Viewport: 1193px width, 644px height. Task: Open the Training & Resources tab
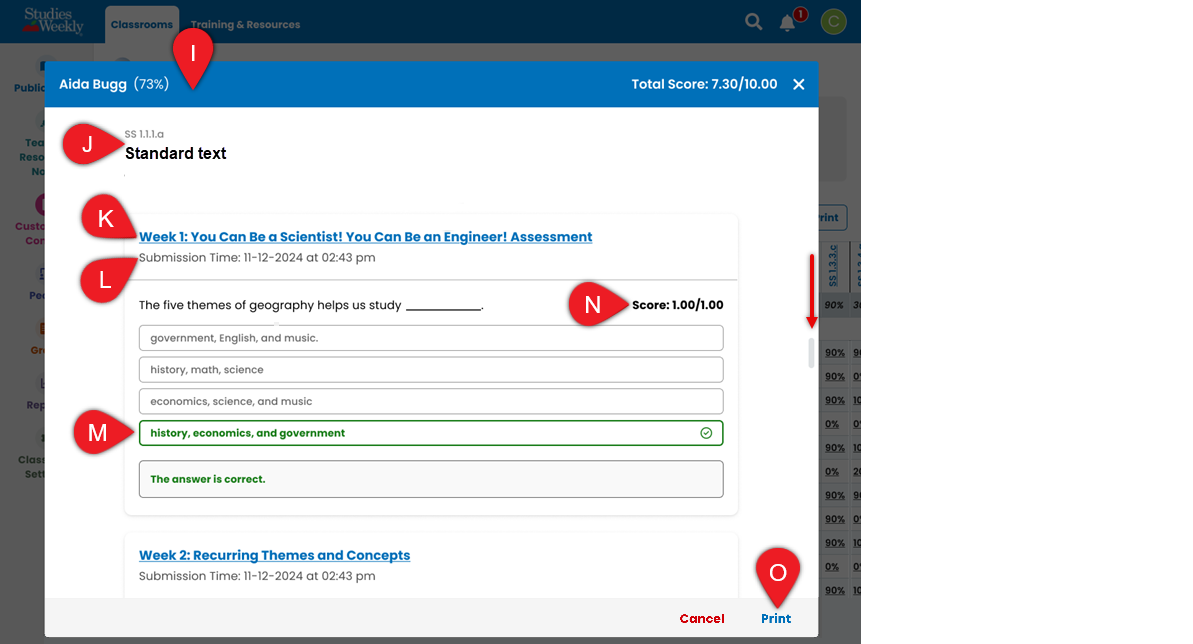tap(245, 24)
